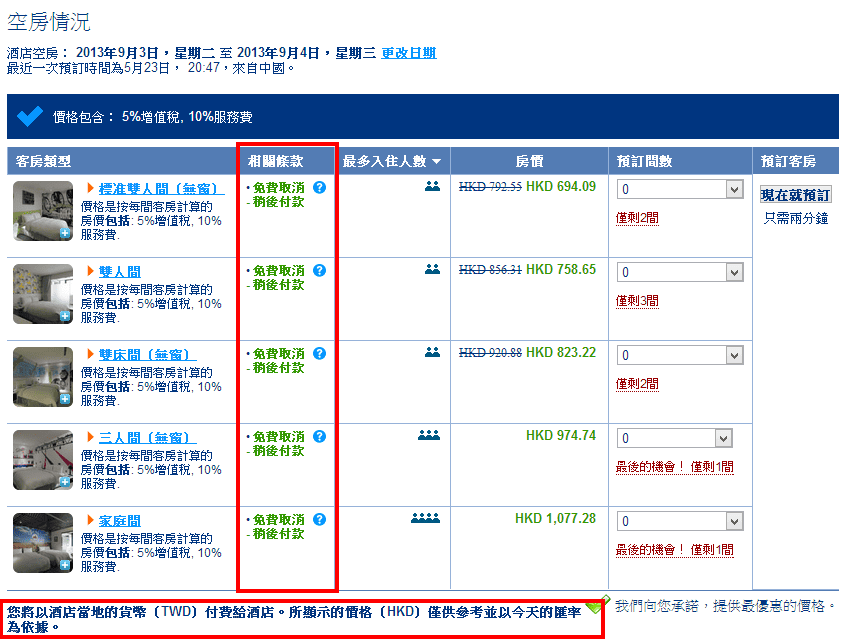The width and height of the screenshot is (848, 642).
Task: Click plus icon on 三人間 room photo
Action: click(x=65, y=482)
